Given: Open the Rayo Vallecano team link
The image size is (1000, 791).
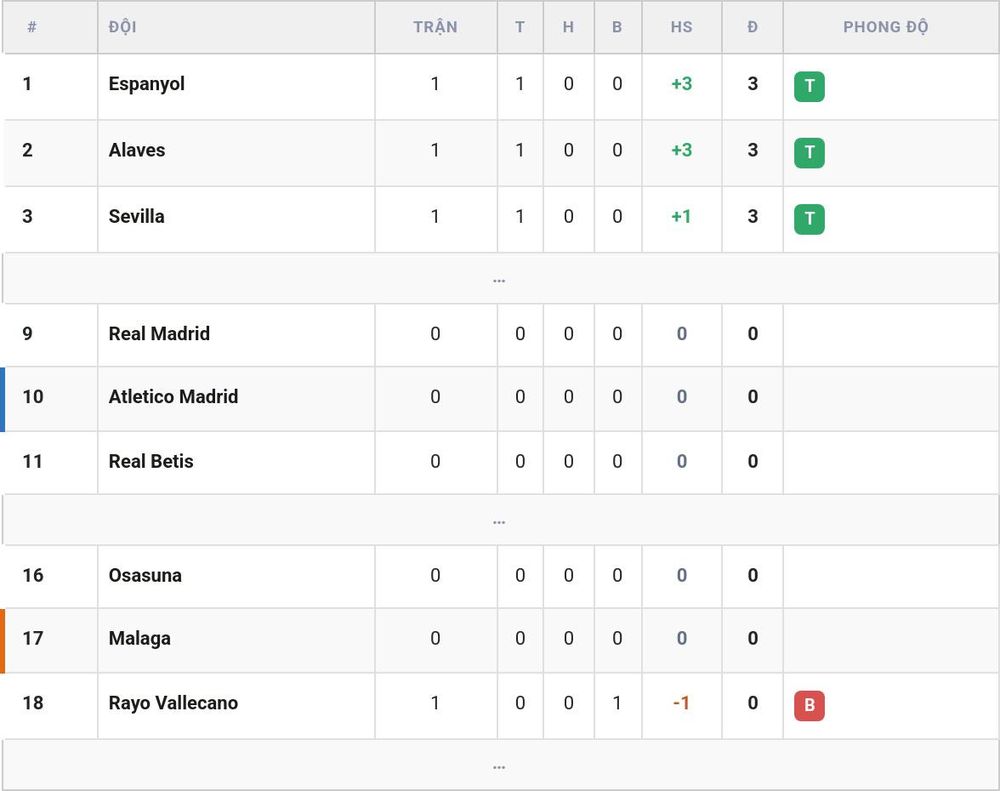Looking at the screenshot, I should tap(173, 703).
